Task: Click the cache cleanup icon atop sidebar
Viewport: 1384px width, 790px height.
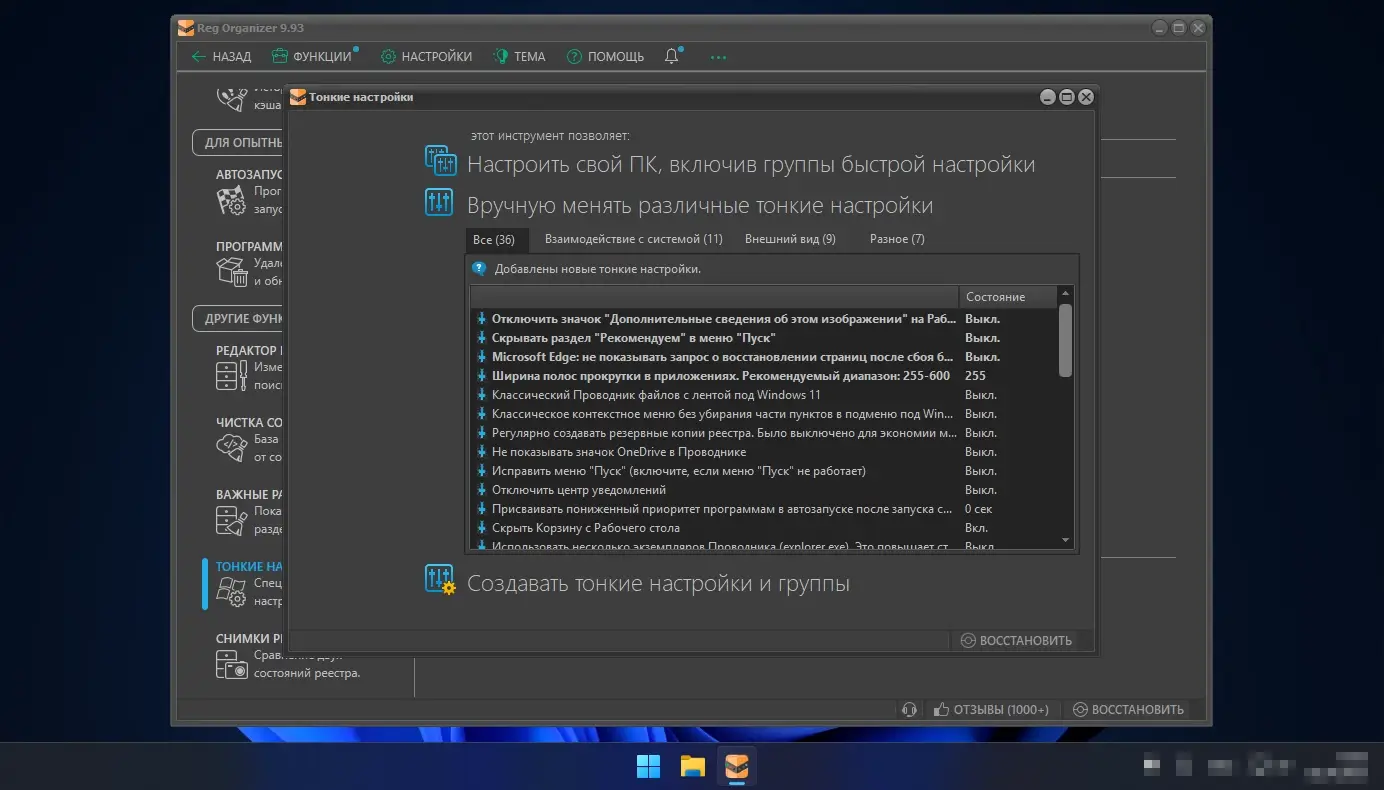Action: click(x=231, y=99)
